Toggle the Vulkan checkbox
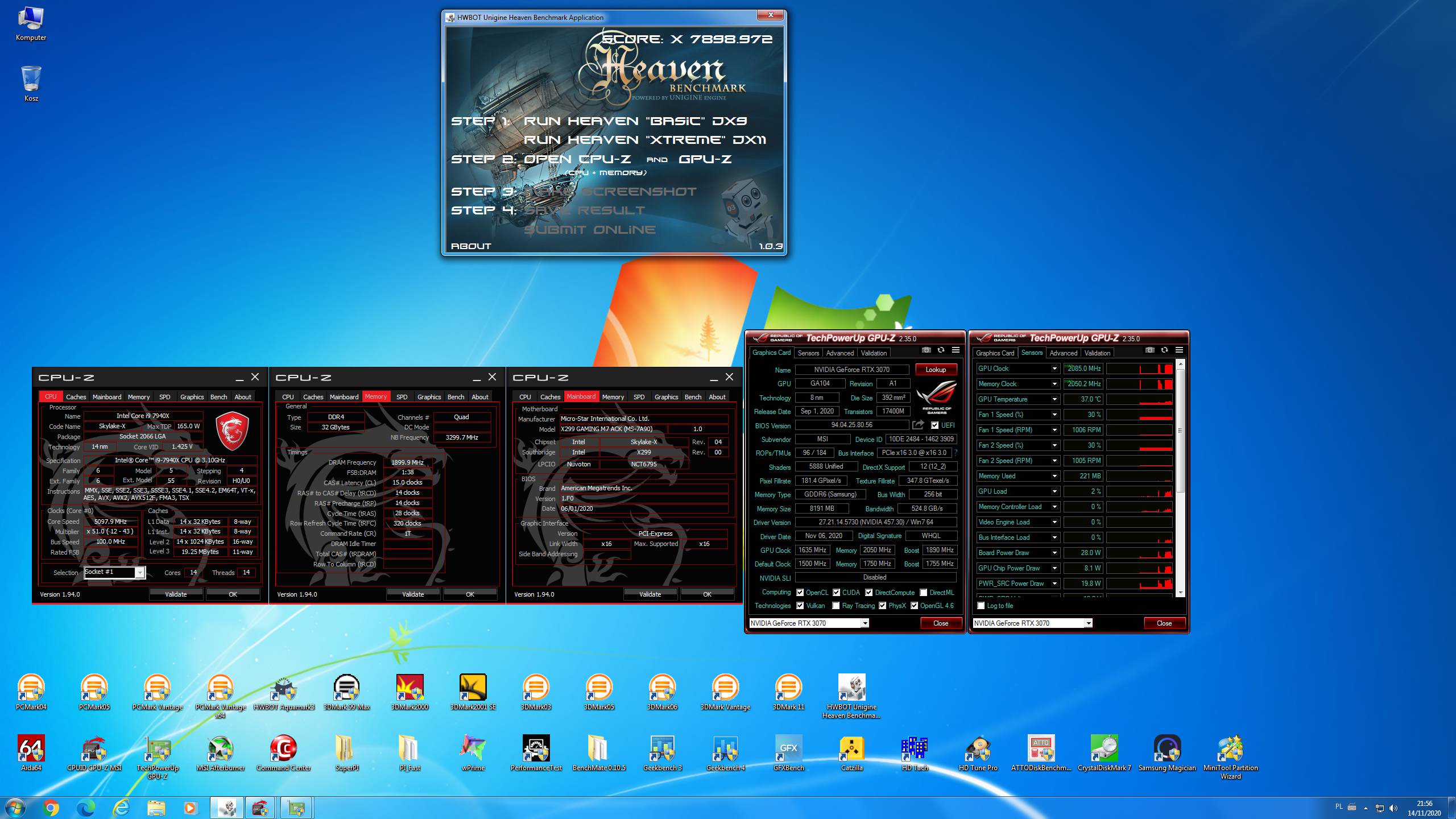This screenshot has height=819, width=1456. (800, 606)
